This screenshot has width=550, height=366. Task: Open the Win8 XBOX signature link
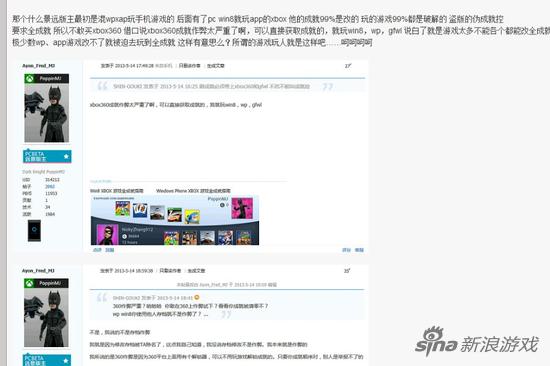(117, 191)
